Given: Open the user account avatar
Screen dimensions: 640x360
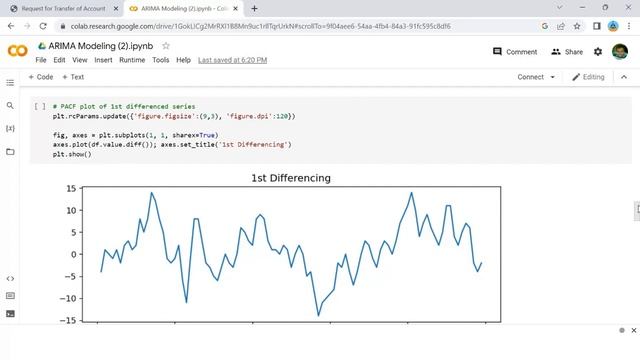Looking at the screenshot, I should (x=620, y=51).
